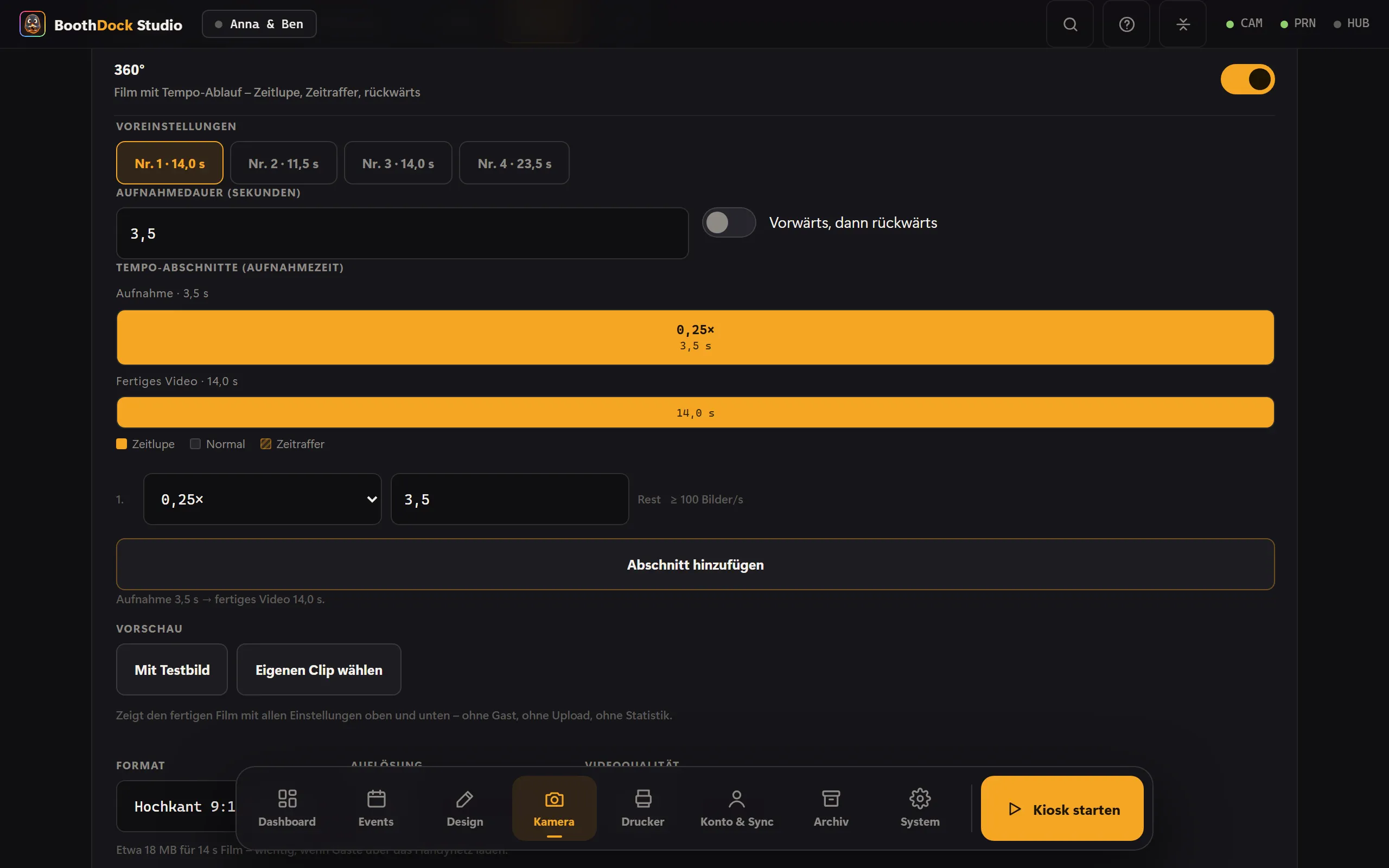Open Design in the dock

(x=465, y=808)
